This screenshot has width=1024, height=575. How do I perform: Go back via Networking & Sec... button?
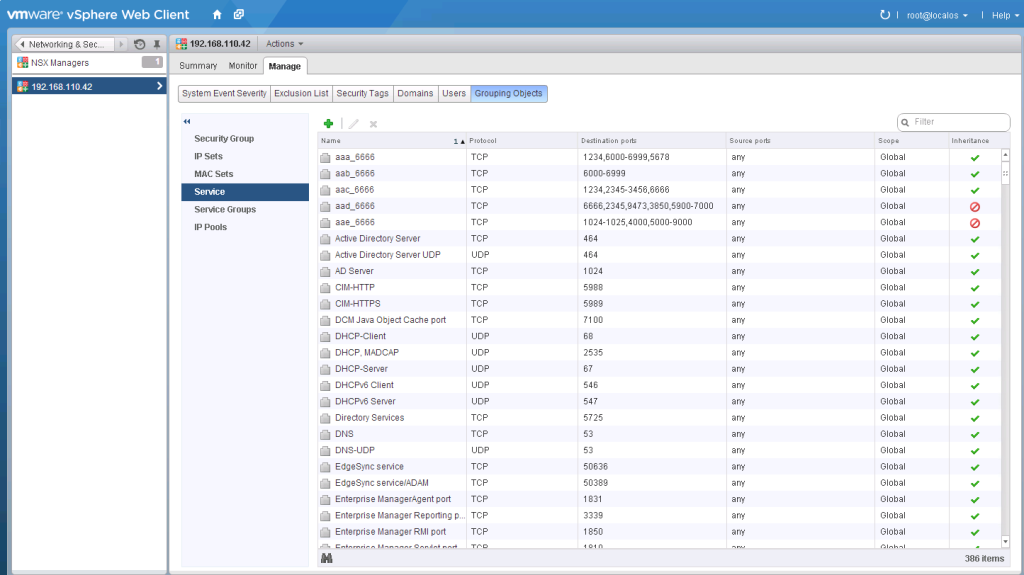[x=64, y=44]
